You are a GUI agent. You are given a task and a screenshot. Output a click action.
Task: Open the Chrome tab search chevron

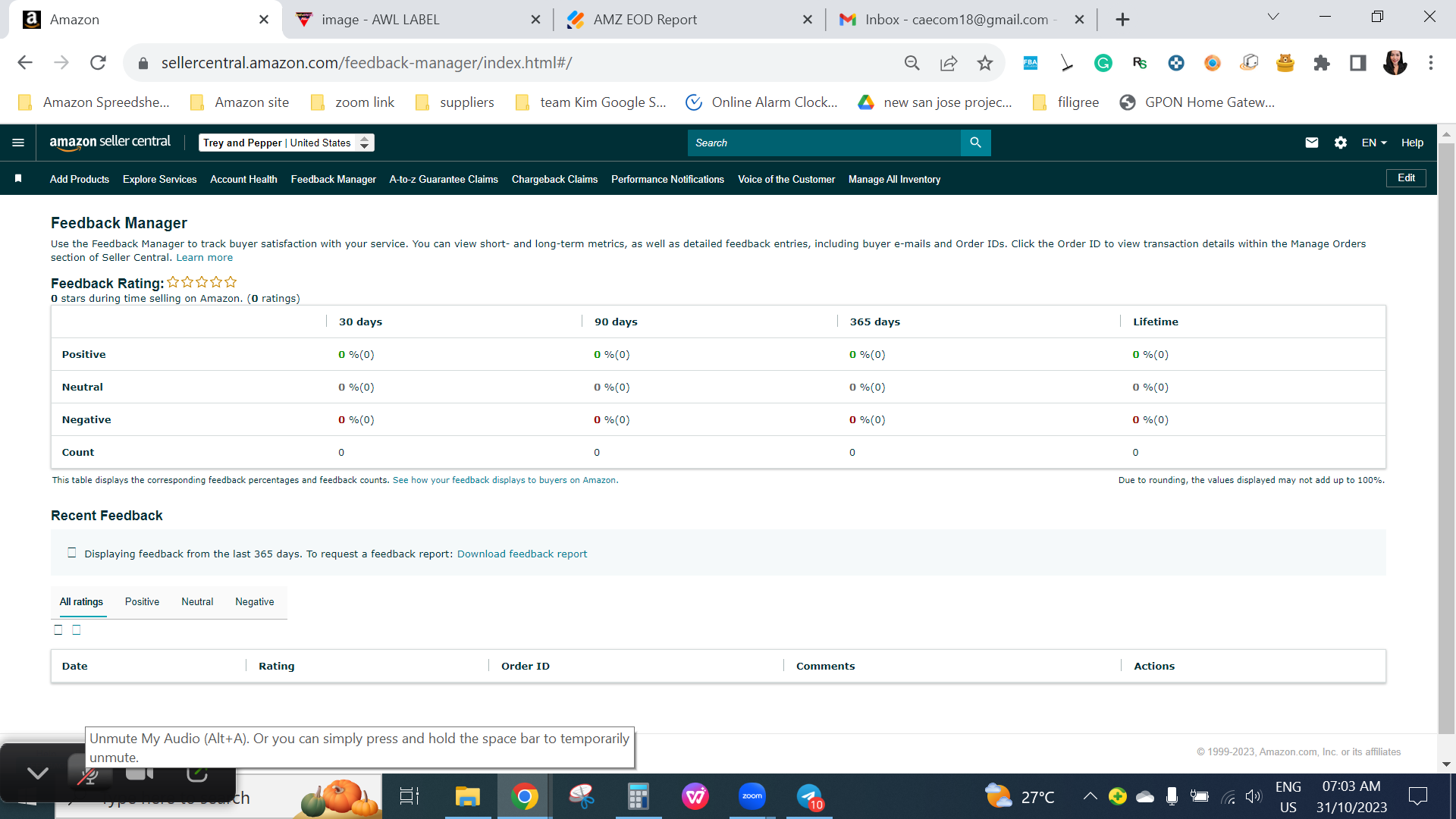(x=1273, y=17)
